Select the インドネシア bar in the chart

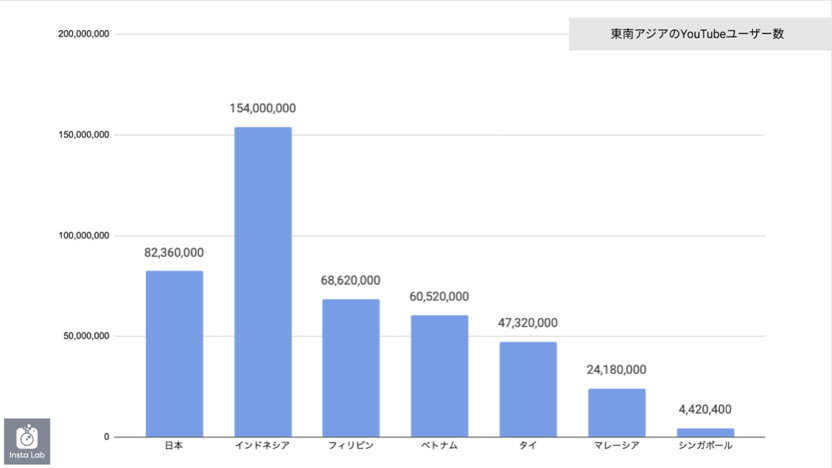(x=263, y=282)
